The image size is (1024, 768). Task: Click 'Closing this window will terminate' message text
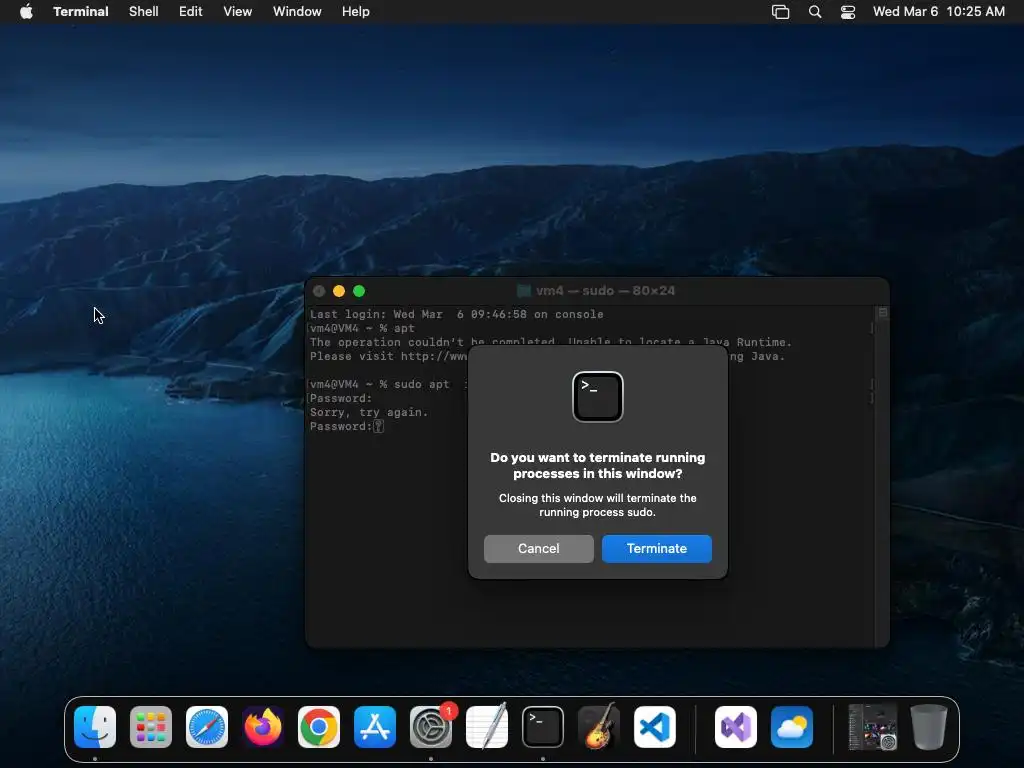click(x=598, y=505)
